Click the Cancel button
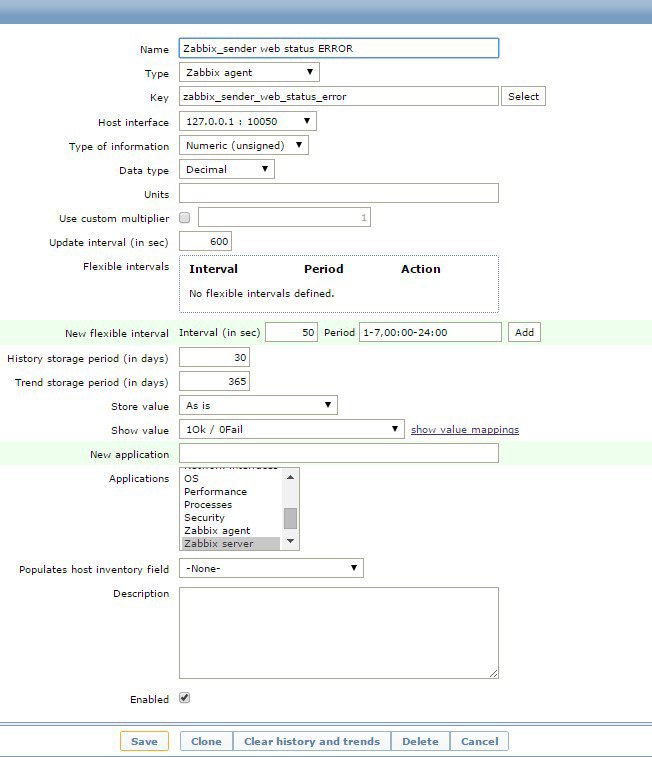Viewport: 652px width, 757px height. point(479,742)
